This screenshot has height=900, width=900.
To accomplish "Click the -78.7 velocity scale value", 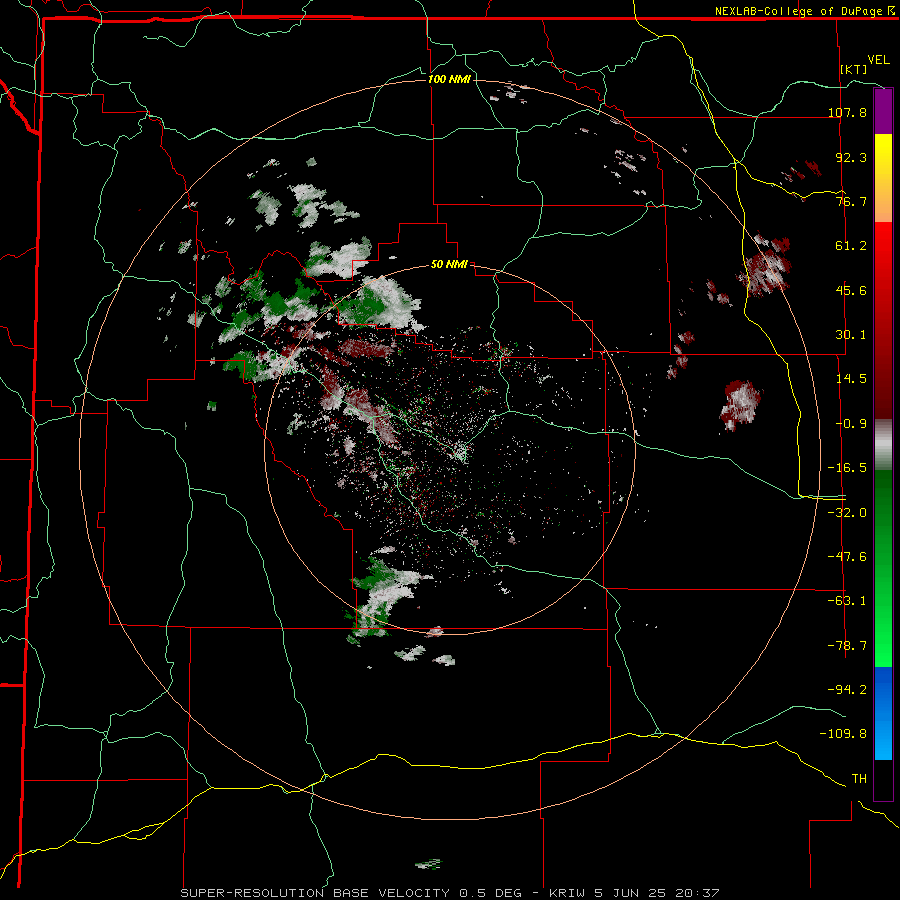I will coord(847,645).
